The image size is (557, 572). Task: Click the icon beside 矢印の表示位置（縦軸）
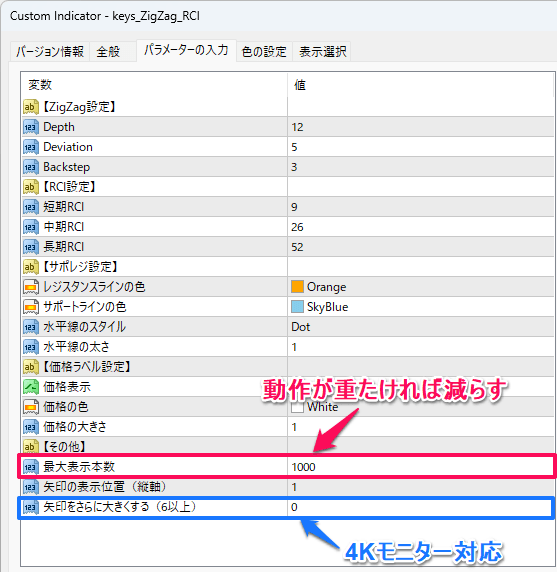click(31, 487)
